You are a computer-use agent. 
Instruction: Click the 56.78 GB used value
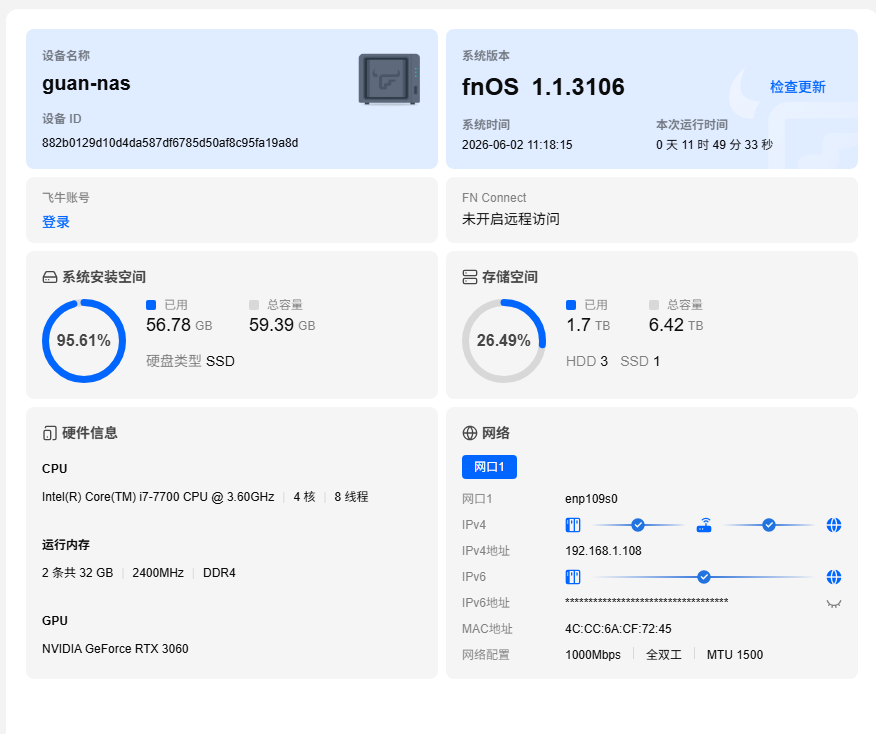tap(179, 325)
